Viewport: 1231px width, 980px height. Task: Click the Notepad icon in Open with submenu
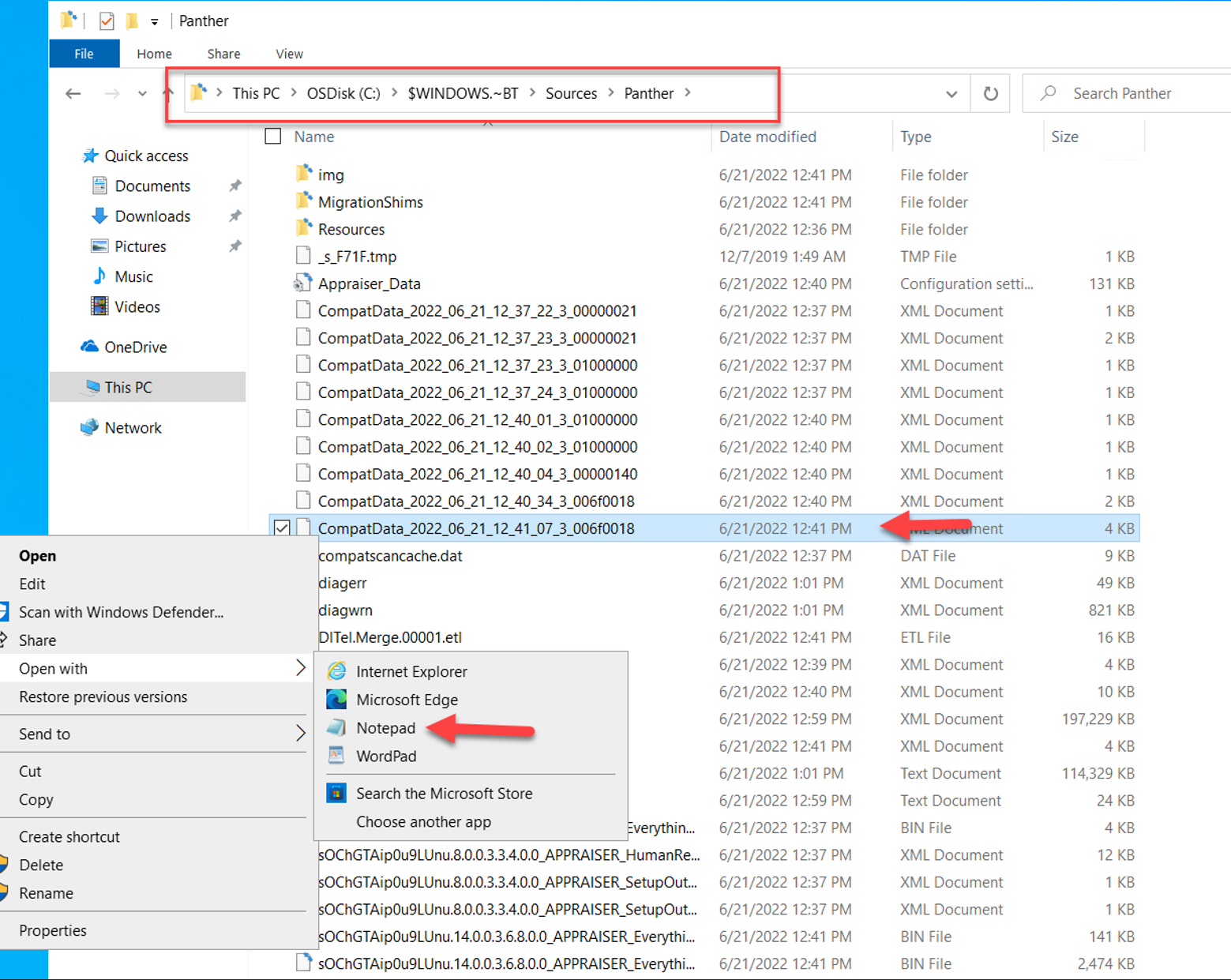pyautogui.click(x=336, y=728)
